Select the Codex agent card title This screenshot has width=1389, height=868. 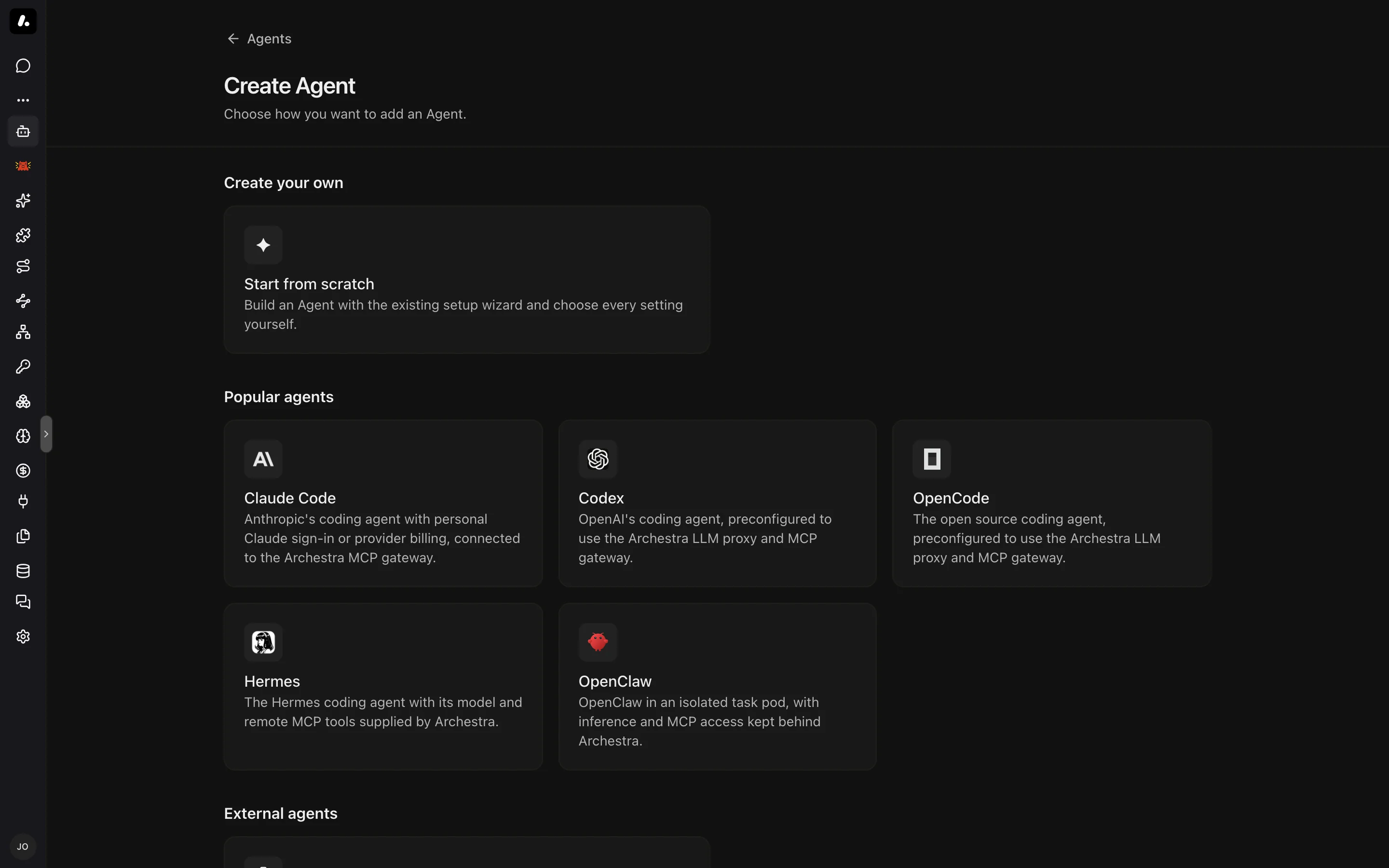point(601,498)
